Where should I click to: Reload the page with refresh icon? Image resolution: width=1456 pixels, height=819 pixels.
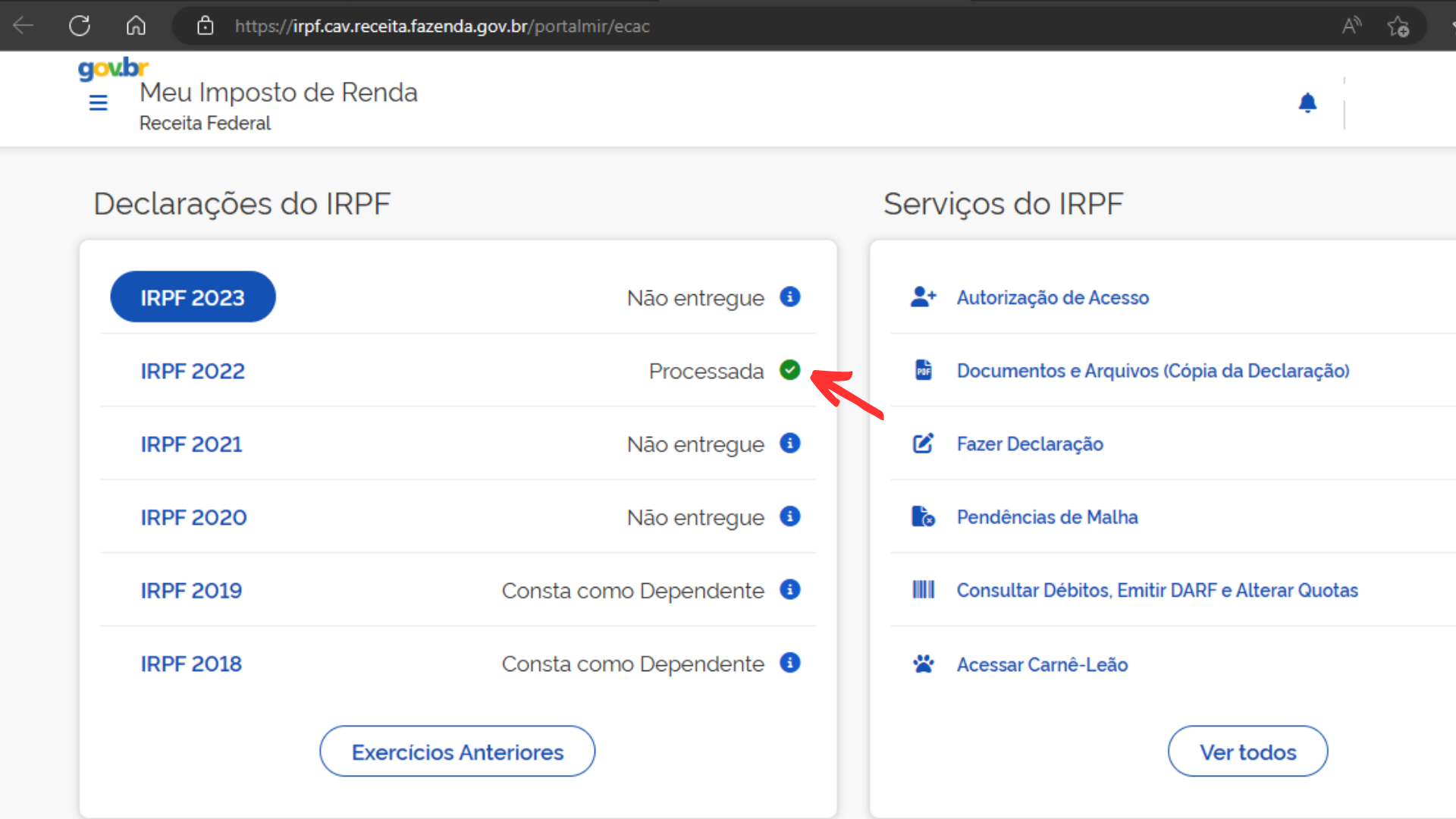pyautogui.click(x=80, y=26)
